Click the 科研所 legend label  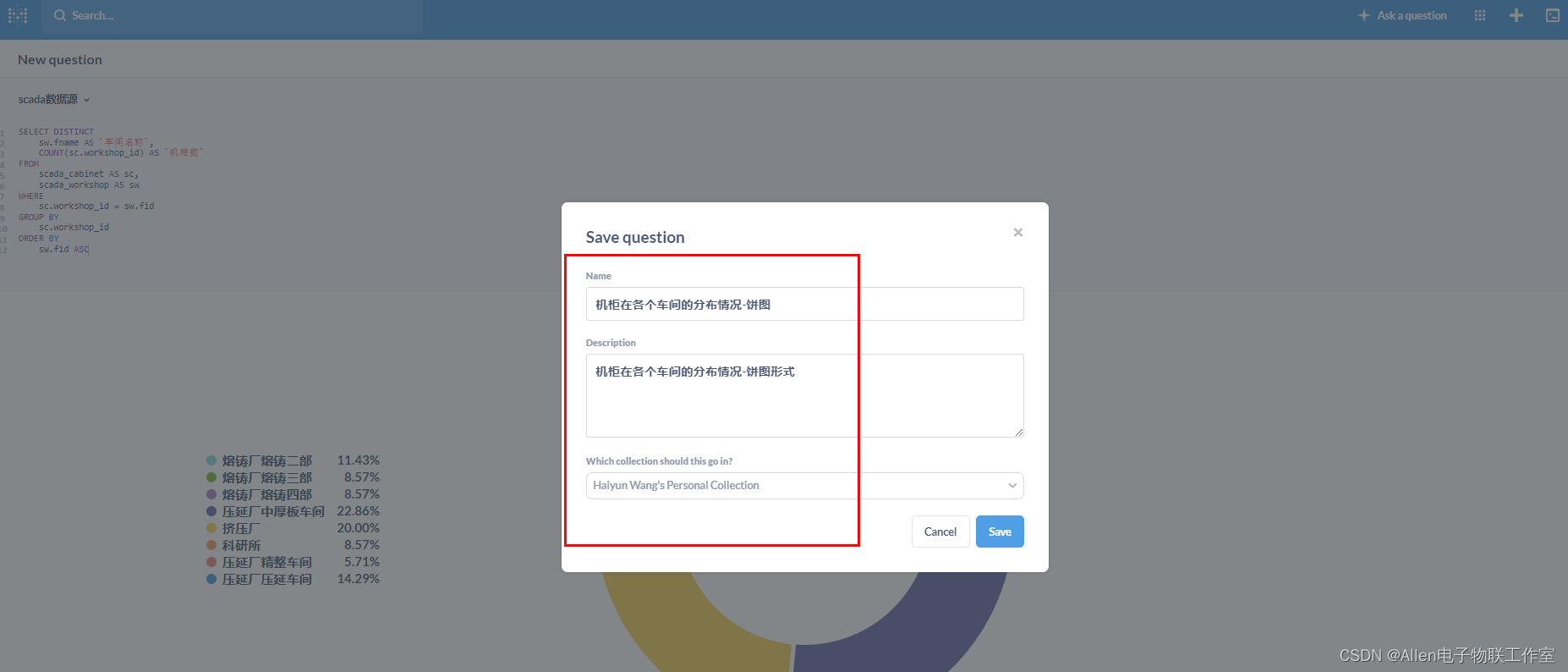(x=241, y=545)
